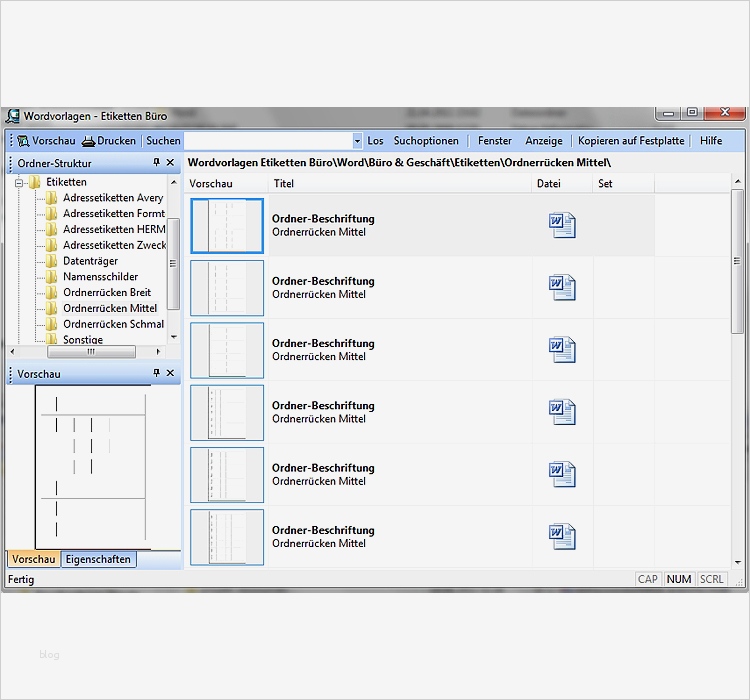Select fourth template thumbnail
The width and height of the screenshot is (750, 700).
coord(227,412)
